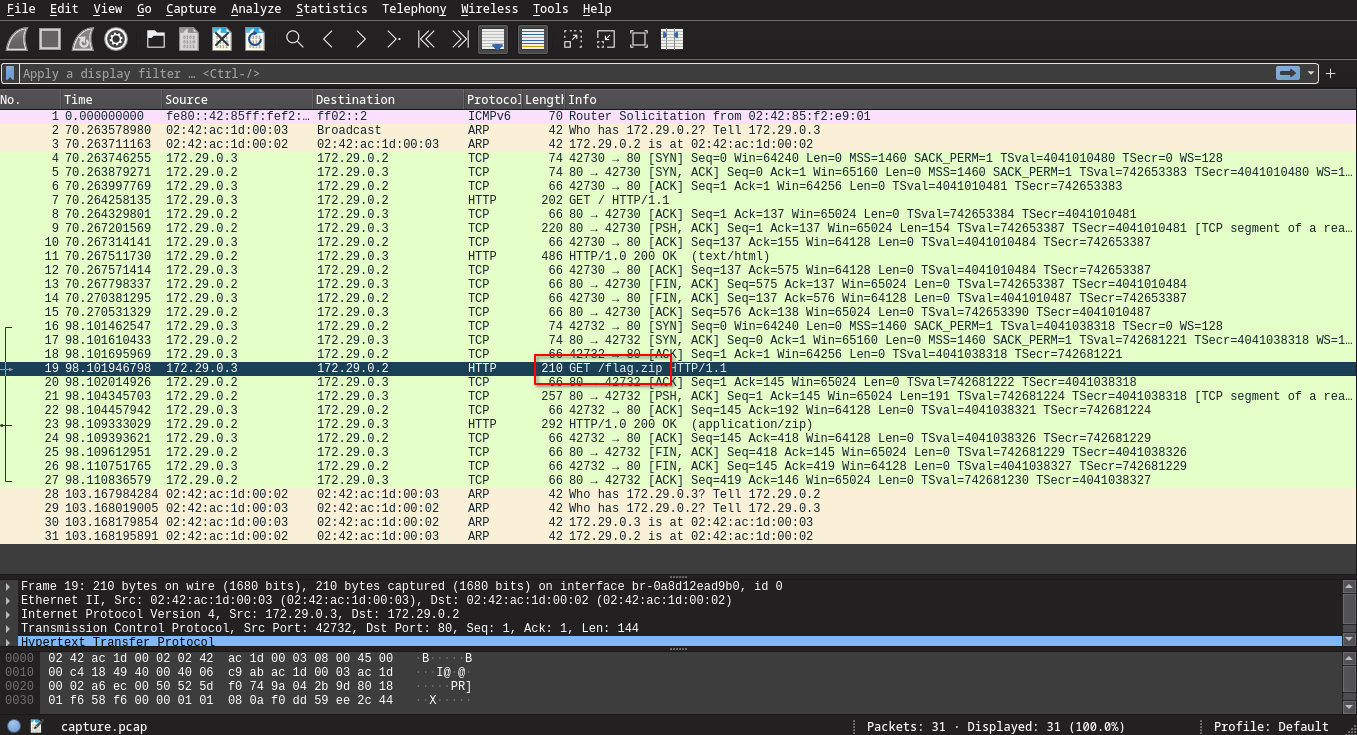Toggle auto-scroll during live capture

point(493,39)
